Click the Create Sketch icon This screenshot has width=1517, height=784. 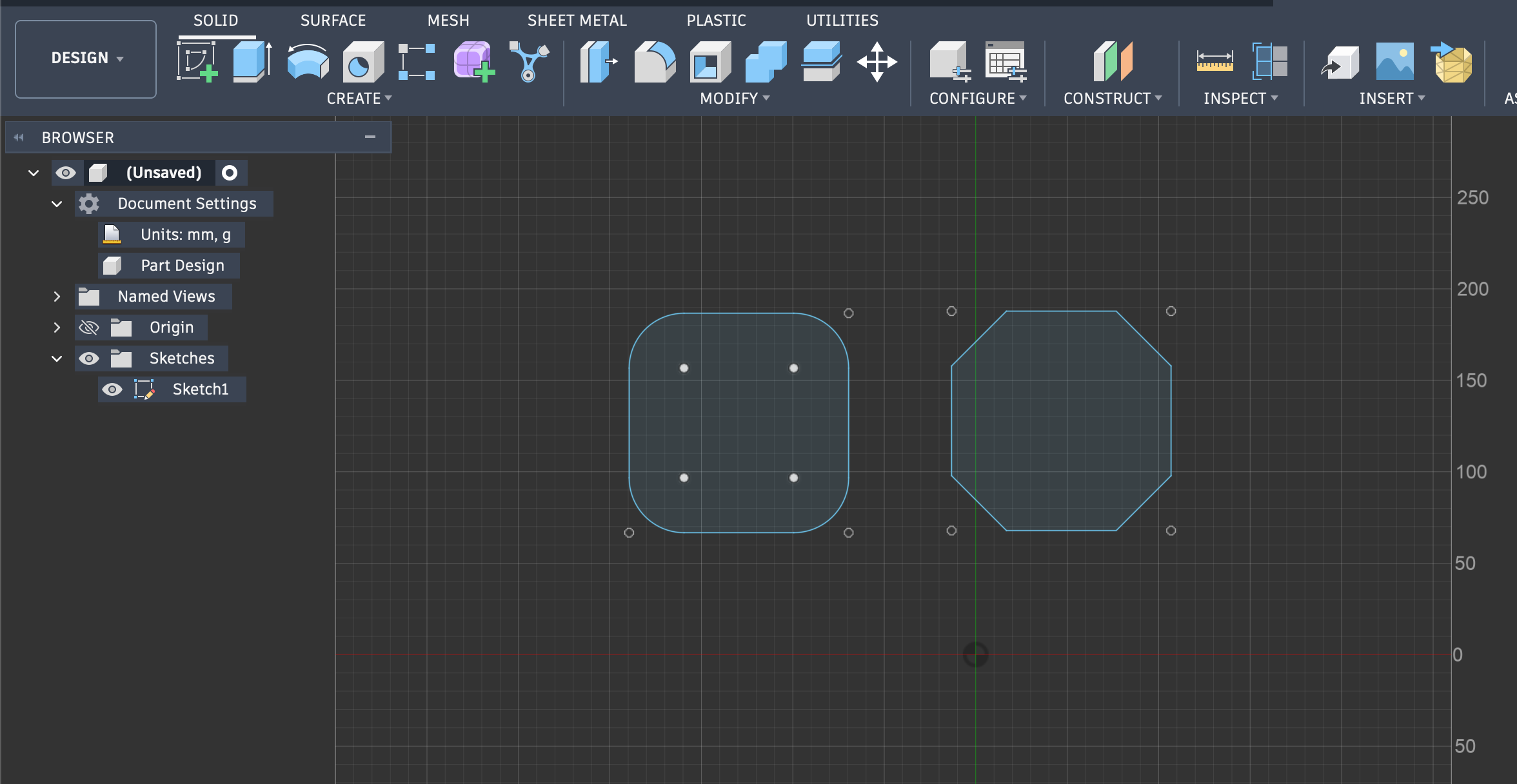(x=197, y=62)
